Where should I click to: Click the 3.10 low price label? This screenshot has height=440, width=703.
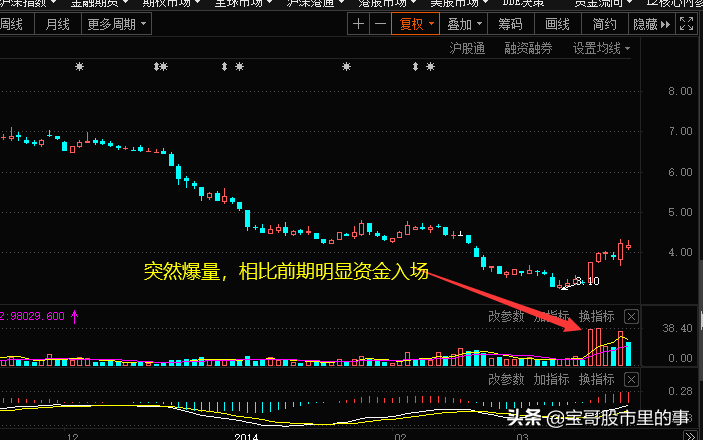tap(588, 281)
